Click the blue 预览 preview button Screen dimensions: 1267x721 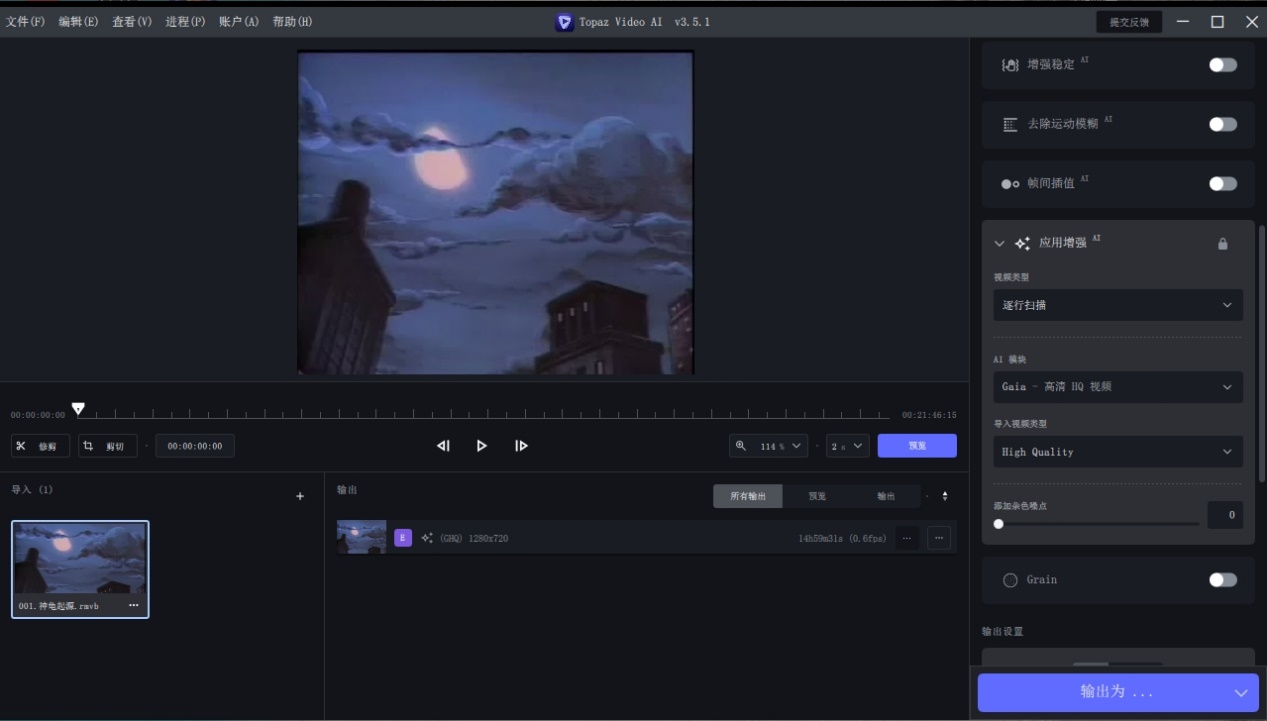[x=917, y=446]
